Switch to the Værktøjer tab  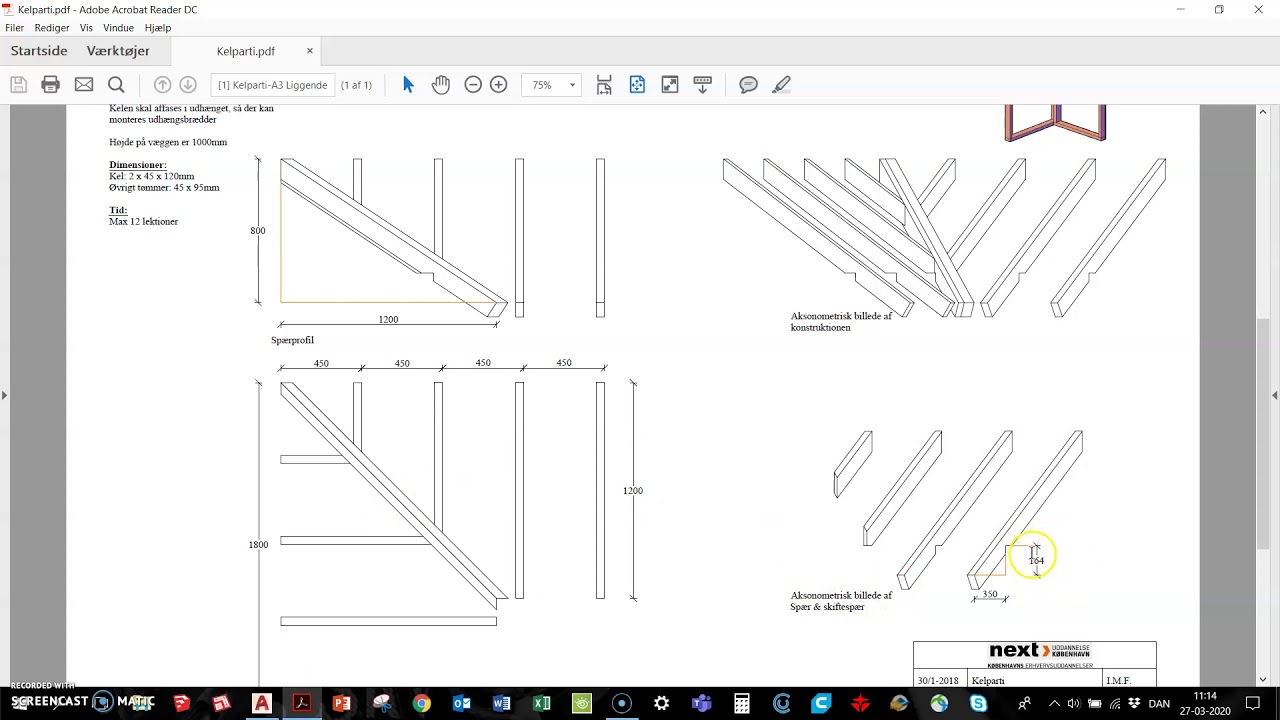(x=118, y=51)
